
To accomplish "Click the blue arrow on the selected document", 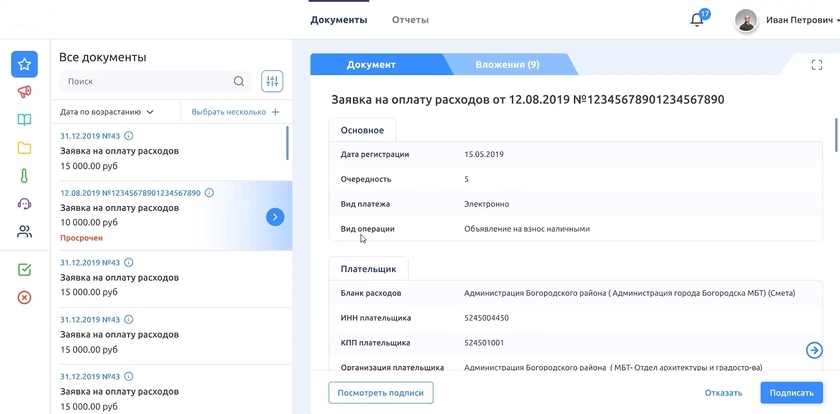I will [x=275, y=216].
